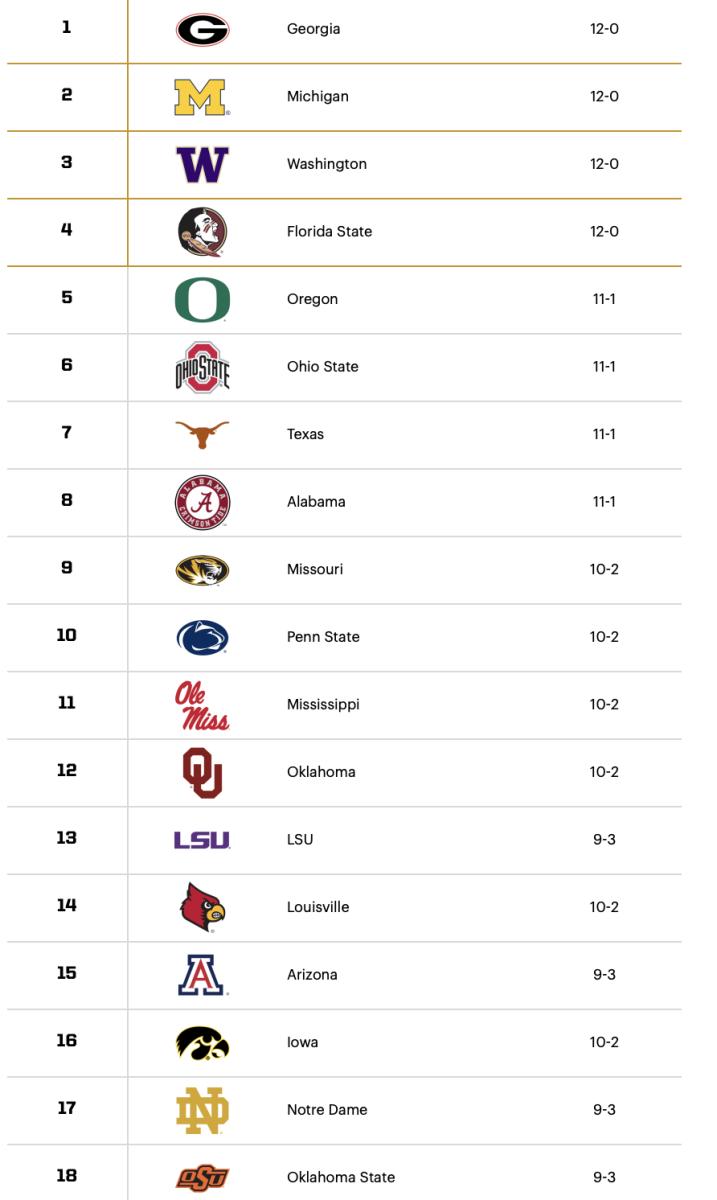The width and height of the screenshot is (717, 1200).
Task: Open the Penn State Nittany Lions logo
Action: click(202, 637)
